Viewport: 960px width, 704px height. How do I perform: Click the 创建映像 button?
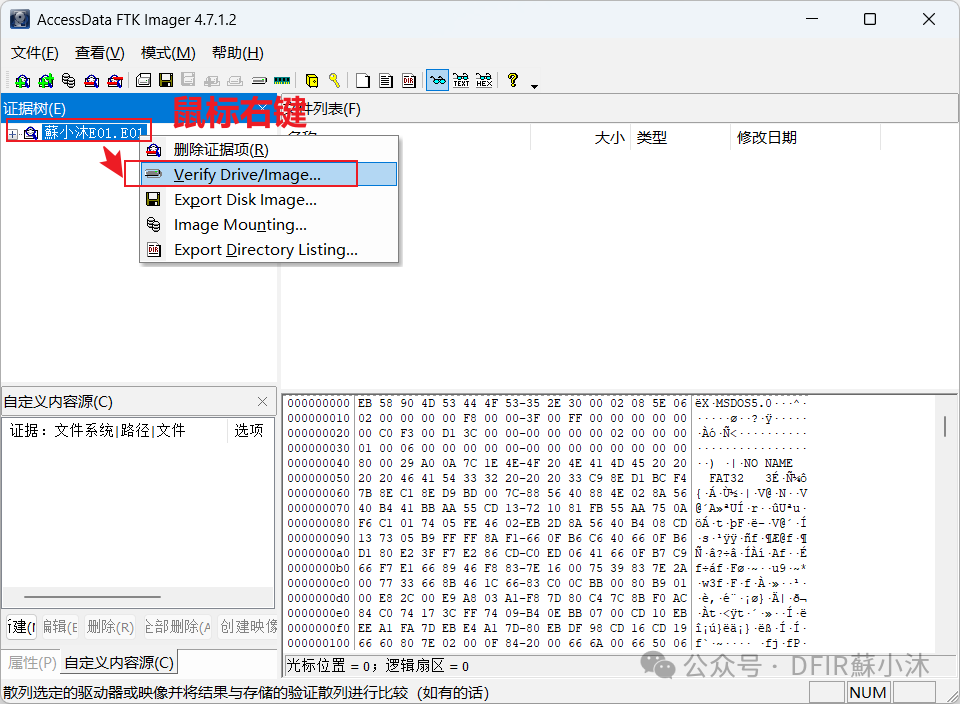[x=248, y=627]
